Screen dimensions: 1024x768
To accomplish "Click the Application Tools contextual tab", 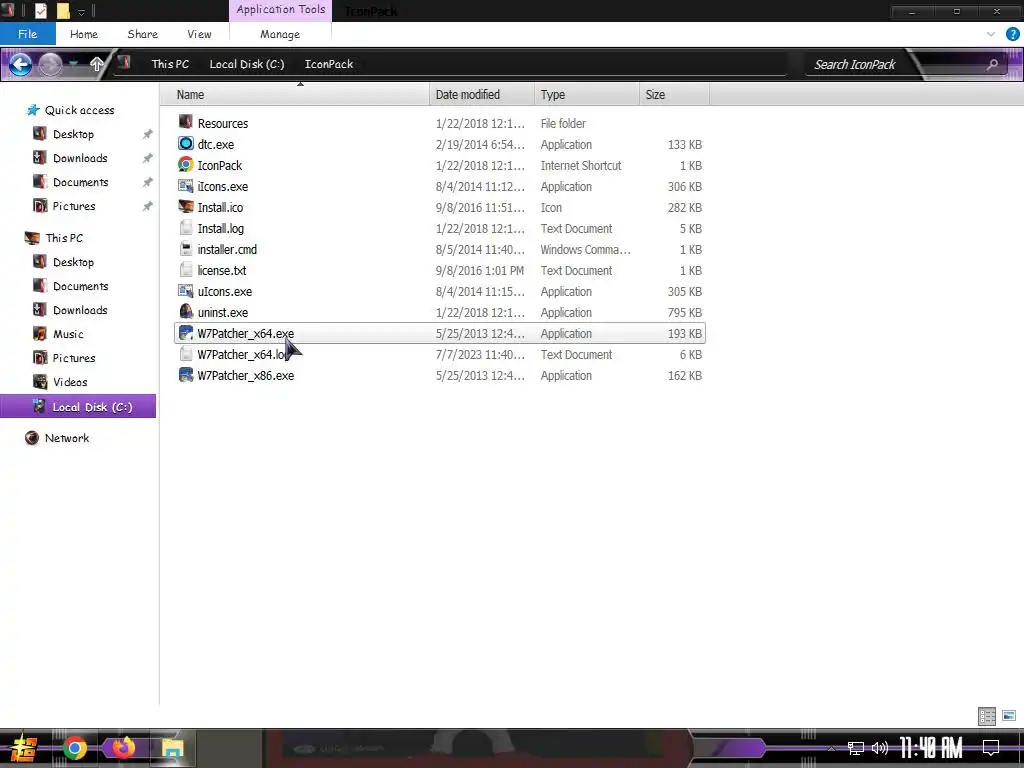I will tap(281, 10).
